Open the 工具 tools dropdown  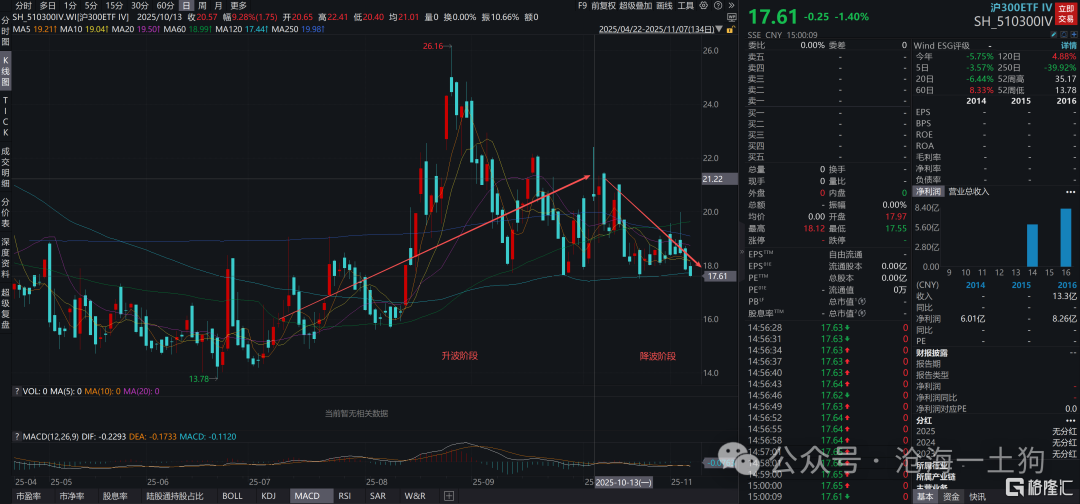click(x=684, y=6)
